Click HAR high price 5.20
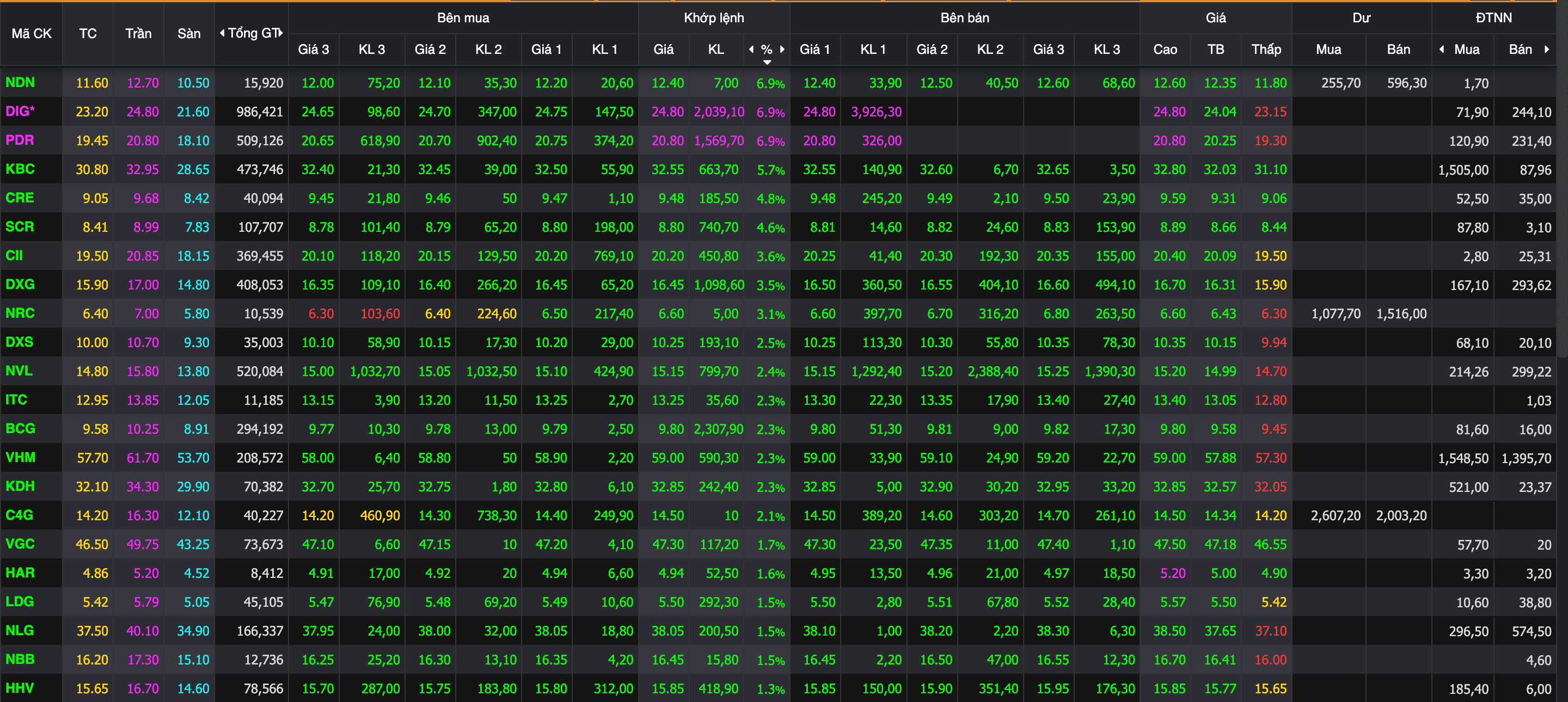This screenshot has width=1568, height=702. tap(1172, 574)
